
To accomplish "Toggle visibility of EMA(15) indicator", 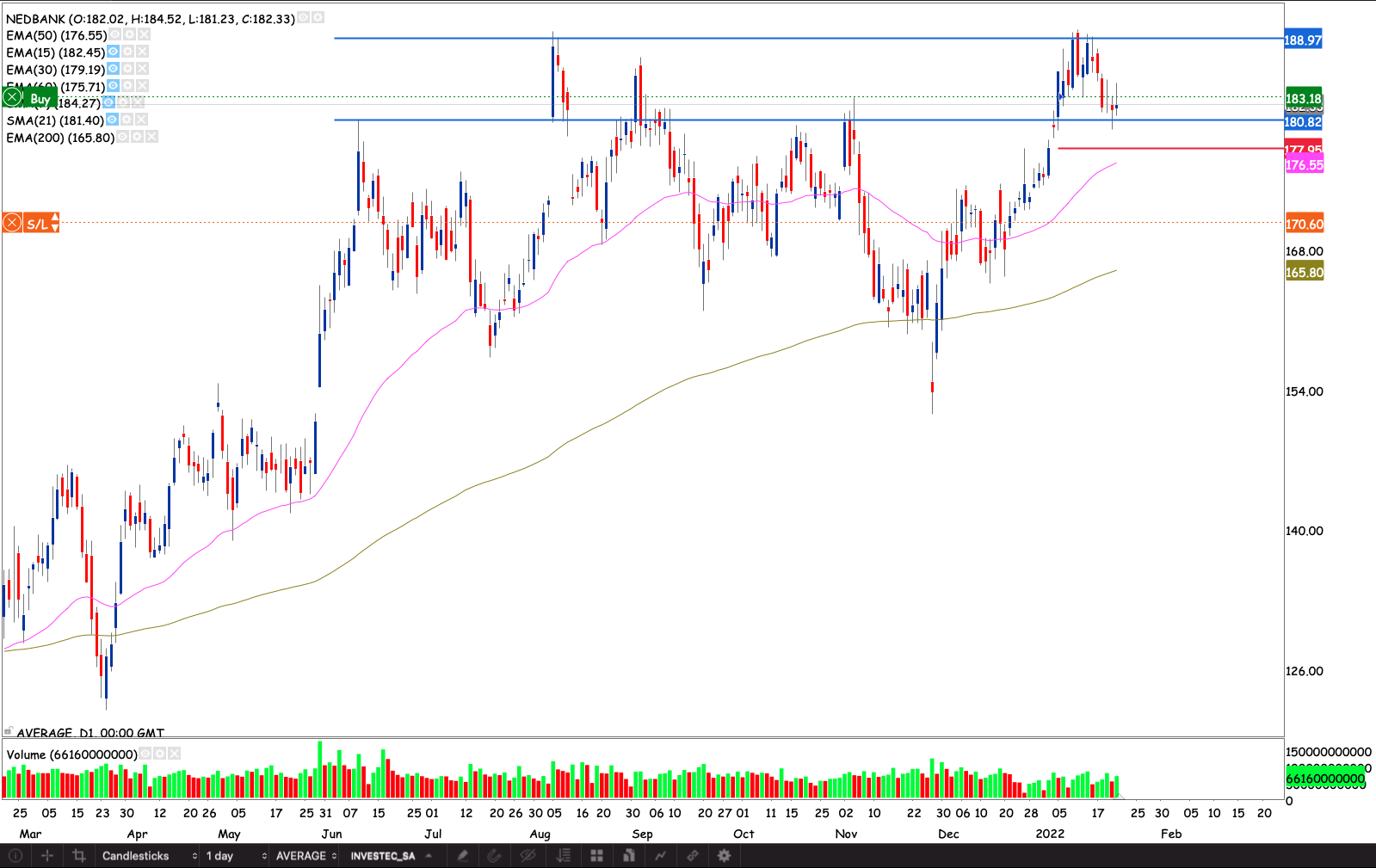I will tap(113, 52).
